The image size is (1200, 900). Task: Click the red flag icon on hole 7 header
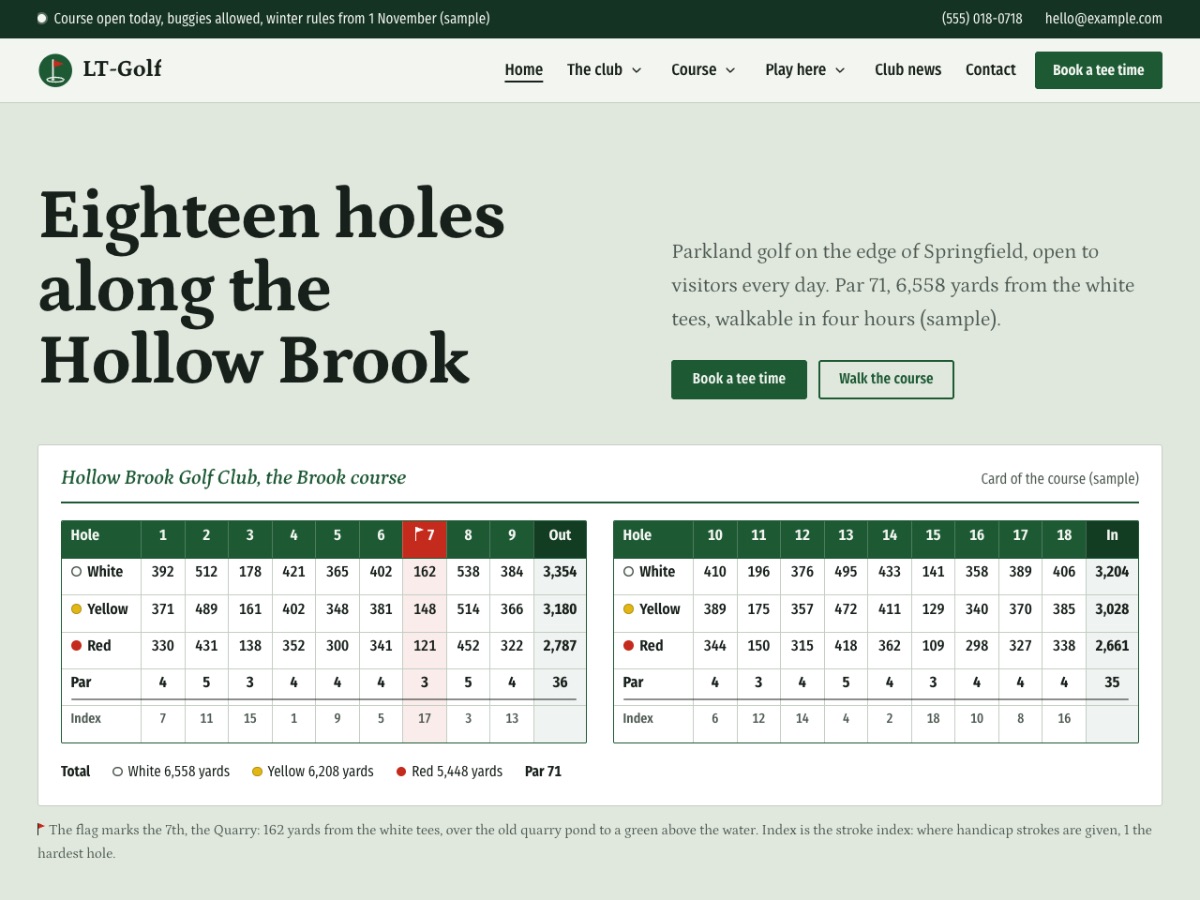[x=418, y=534]
